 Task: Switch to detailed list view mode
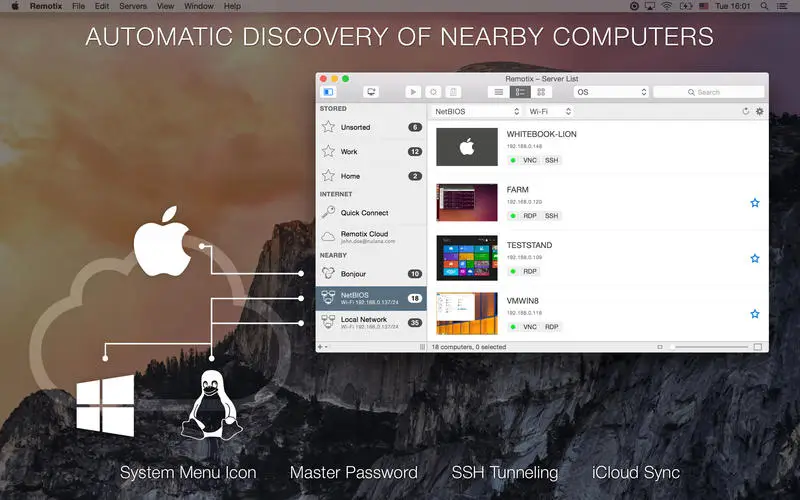point(520,92)
